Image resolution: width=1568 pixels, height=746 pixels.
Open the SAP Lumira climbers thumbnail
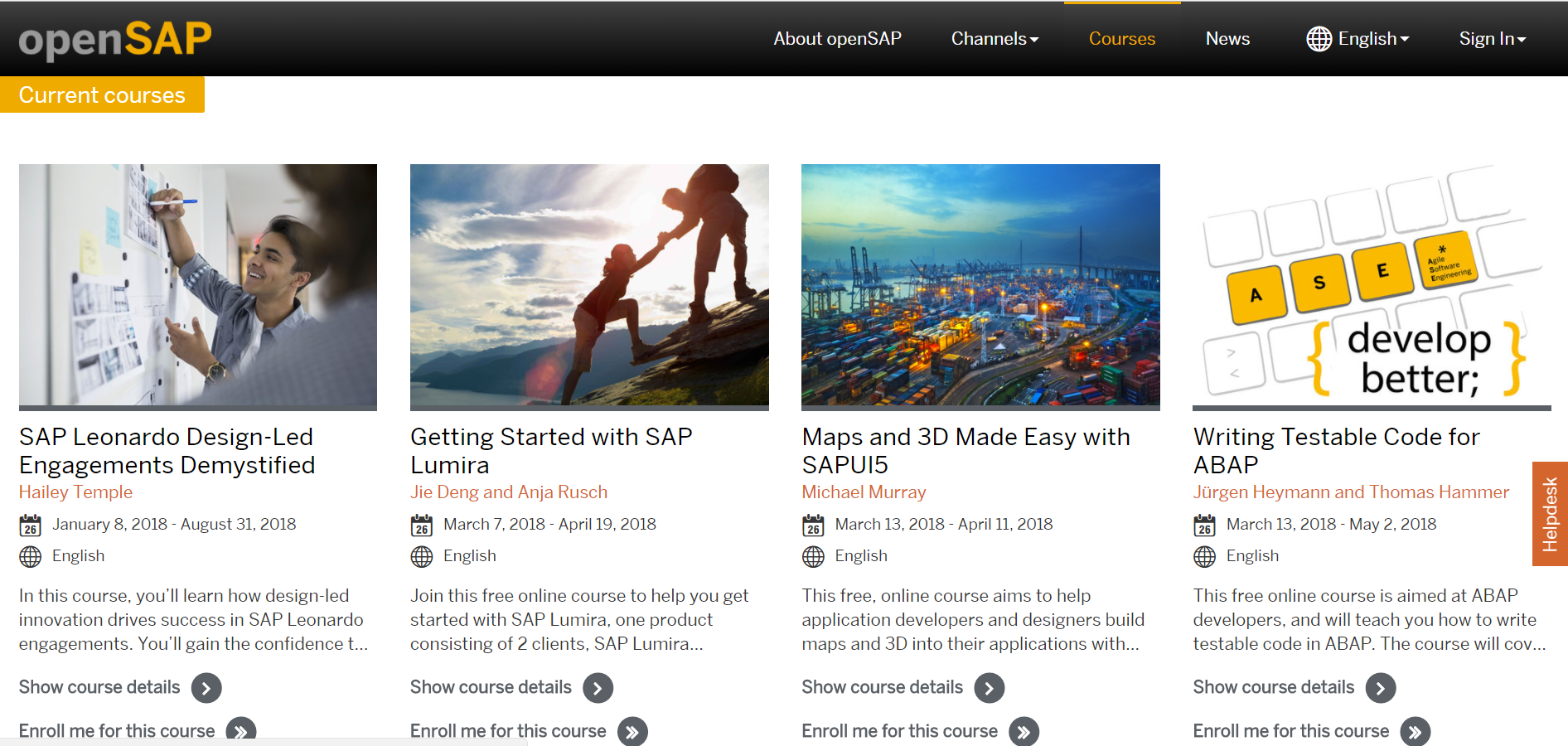click(x=589, y=285)
